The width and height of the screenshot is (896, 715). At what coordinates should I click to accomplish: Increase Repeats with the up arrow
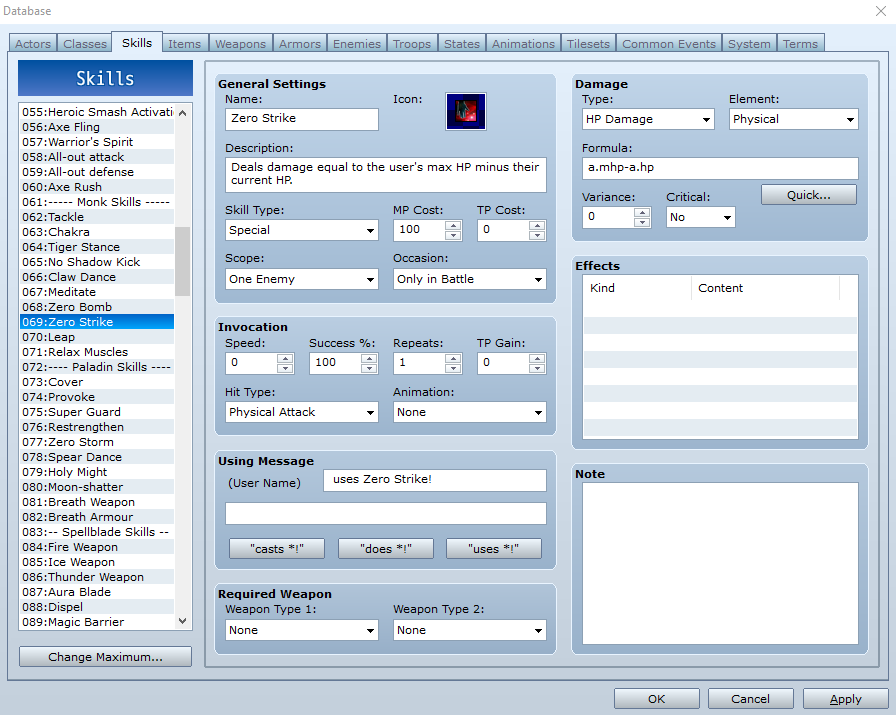click(x=453, y=358)
